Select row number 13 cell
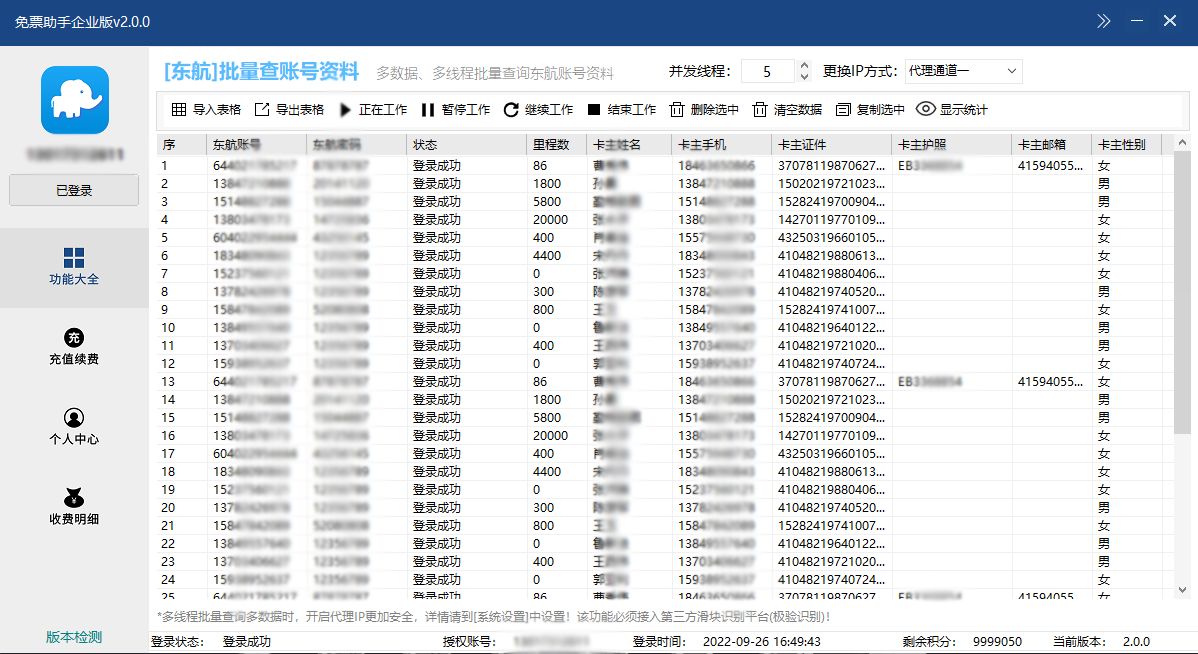The height and width of the screenshot is (654, 1198). pos(168,382)
